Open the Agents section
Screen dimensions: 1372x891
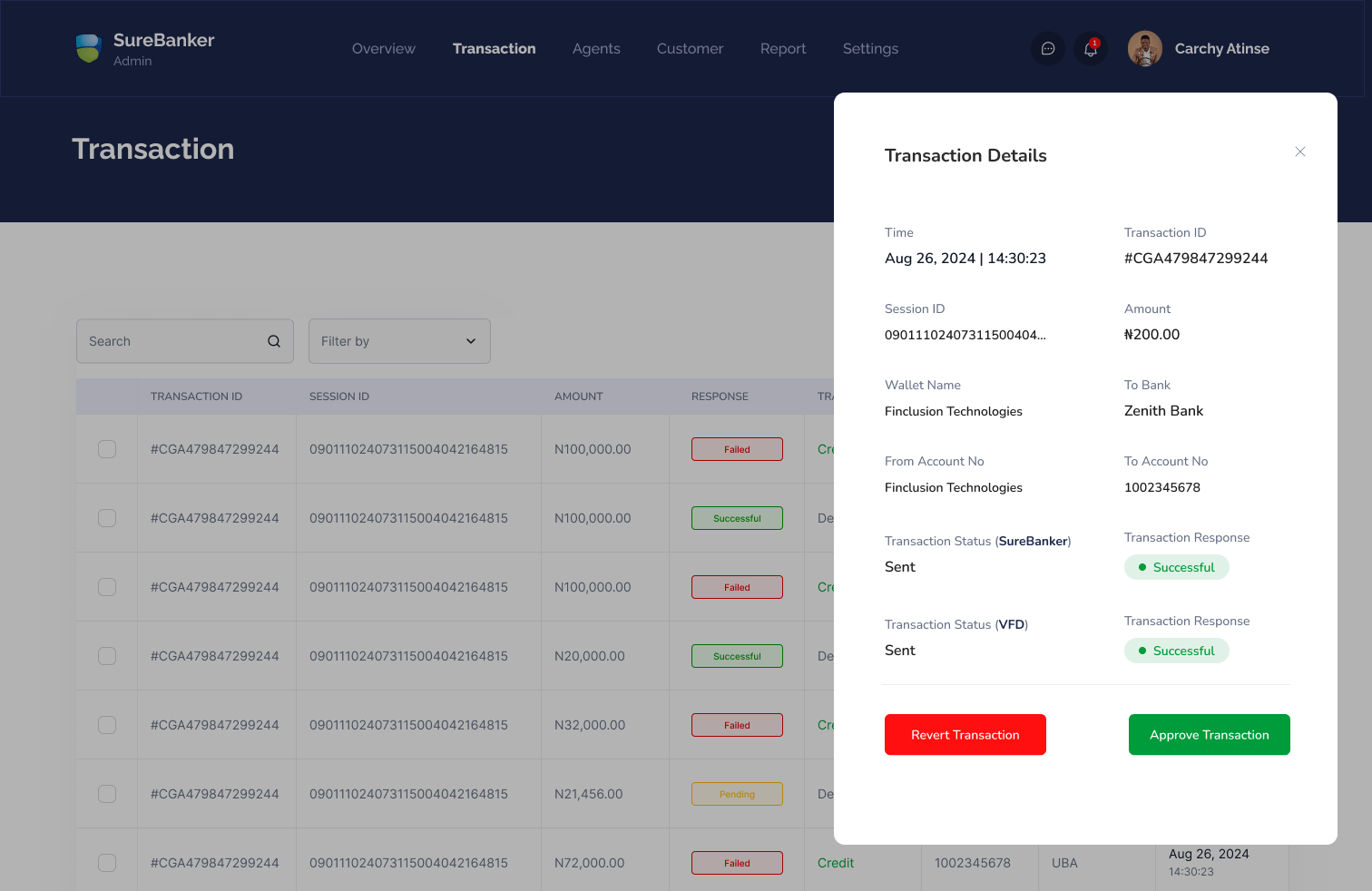[x=596, y=49]
